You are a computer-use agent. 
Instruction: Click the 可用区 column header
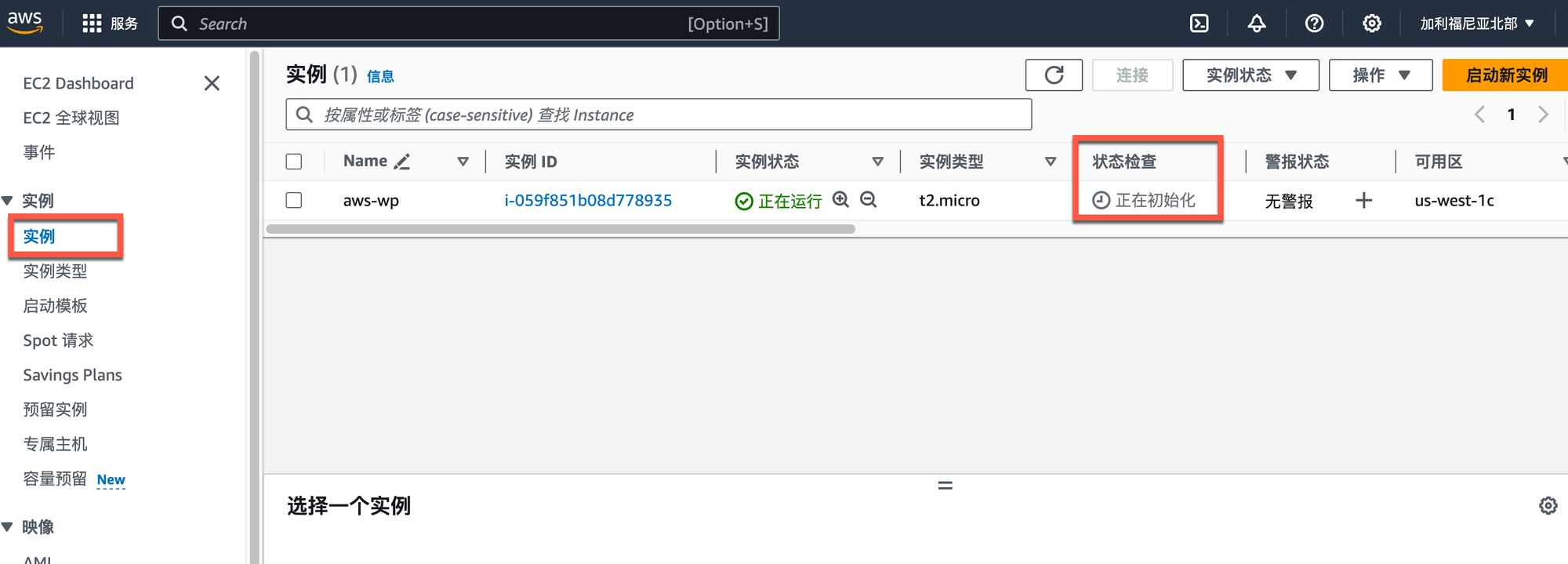(x=1439, y=162)
